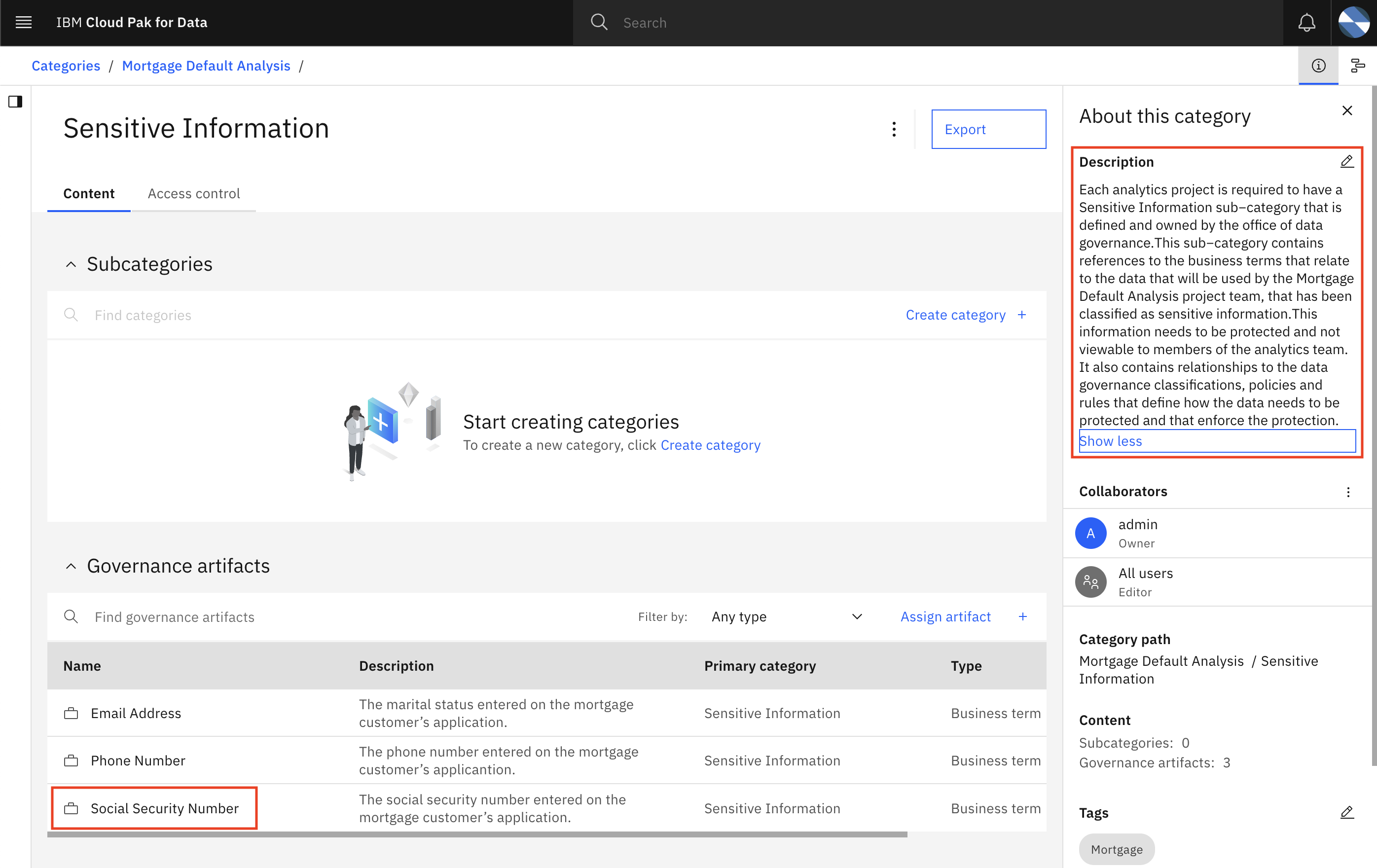Click Create category link in toolbar

pyautogui.click(x=955, y=315)
